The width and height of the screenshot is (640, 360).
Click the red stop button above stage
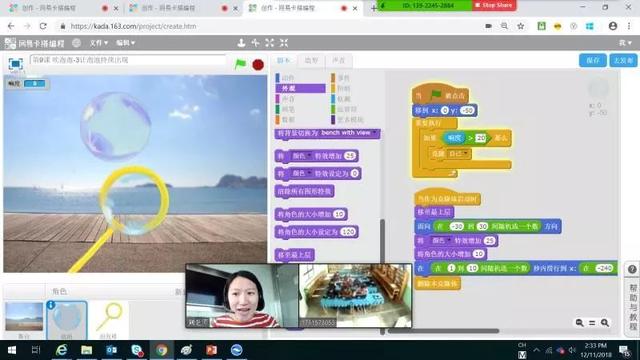(258, 64)
